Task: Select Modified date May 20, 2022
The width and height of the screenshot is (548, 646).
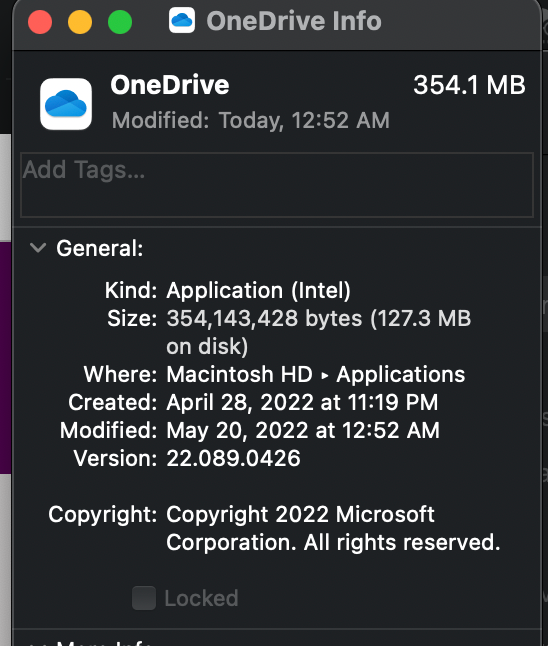Action: 303,431
